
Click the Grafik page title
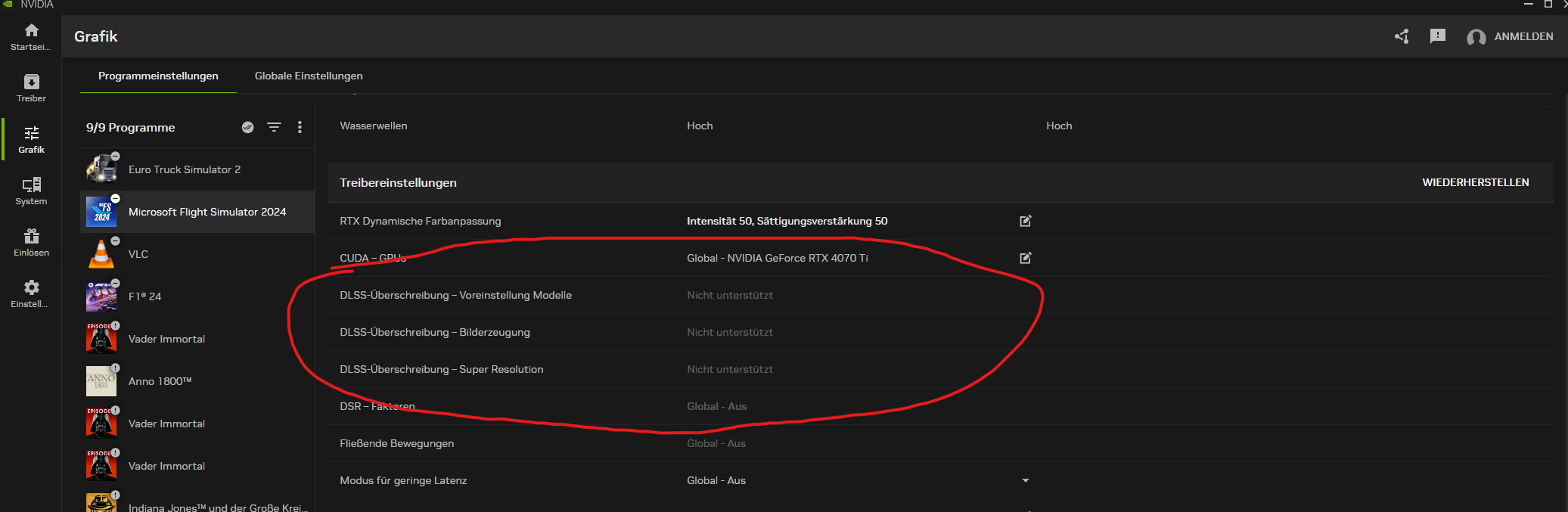coord(96,36)
